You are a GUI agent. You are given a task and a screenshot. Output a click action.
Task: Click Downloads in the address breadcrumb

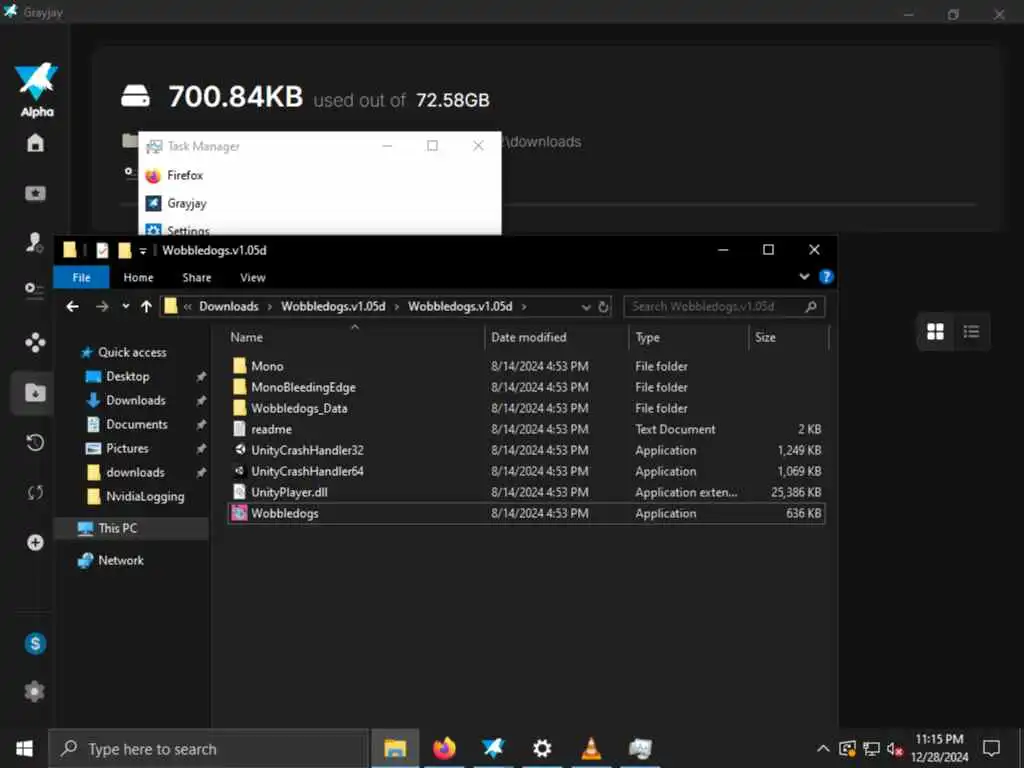229,306
